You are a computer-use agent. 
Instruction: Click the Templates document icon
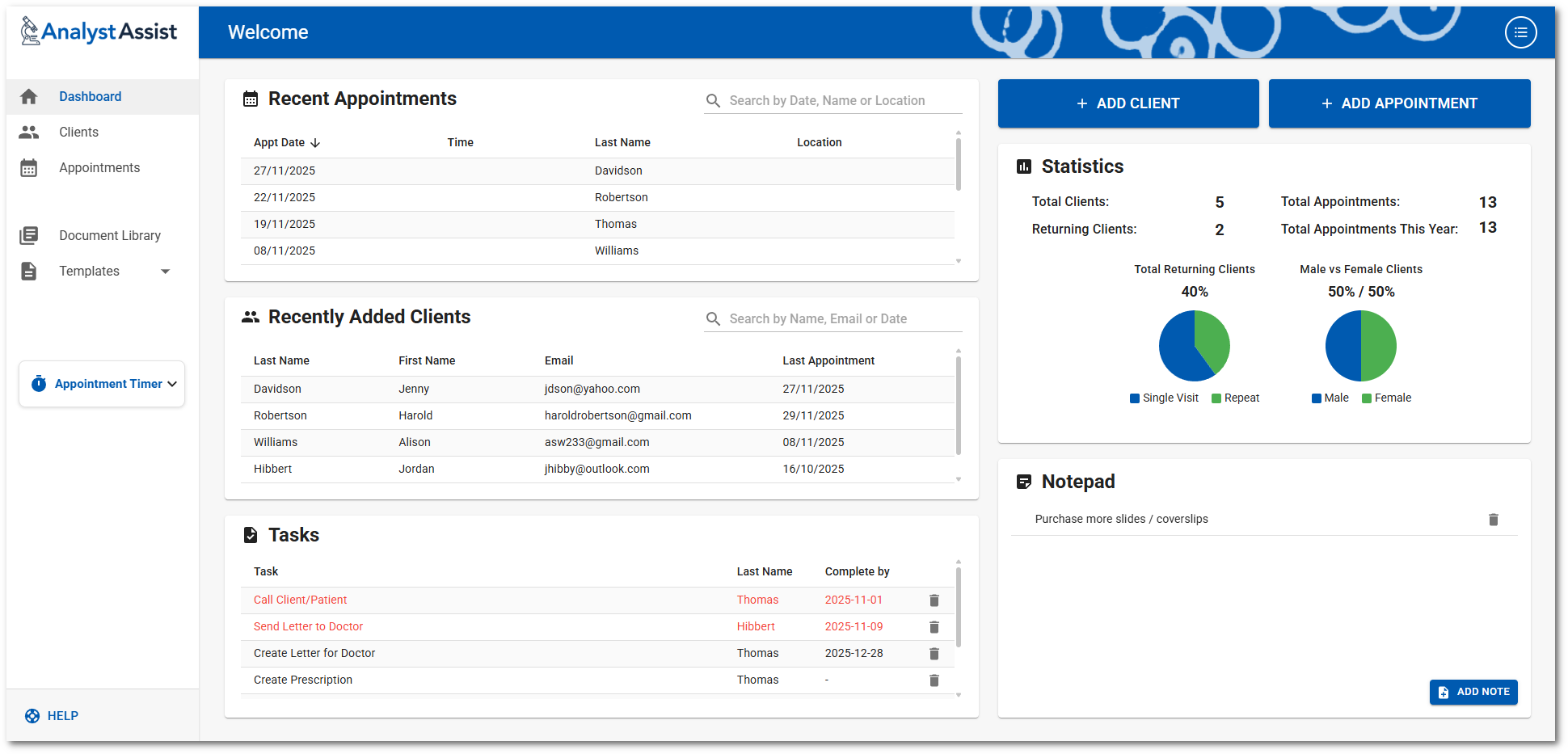[29, 271]
